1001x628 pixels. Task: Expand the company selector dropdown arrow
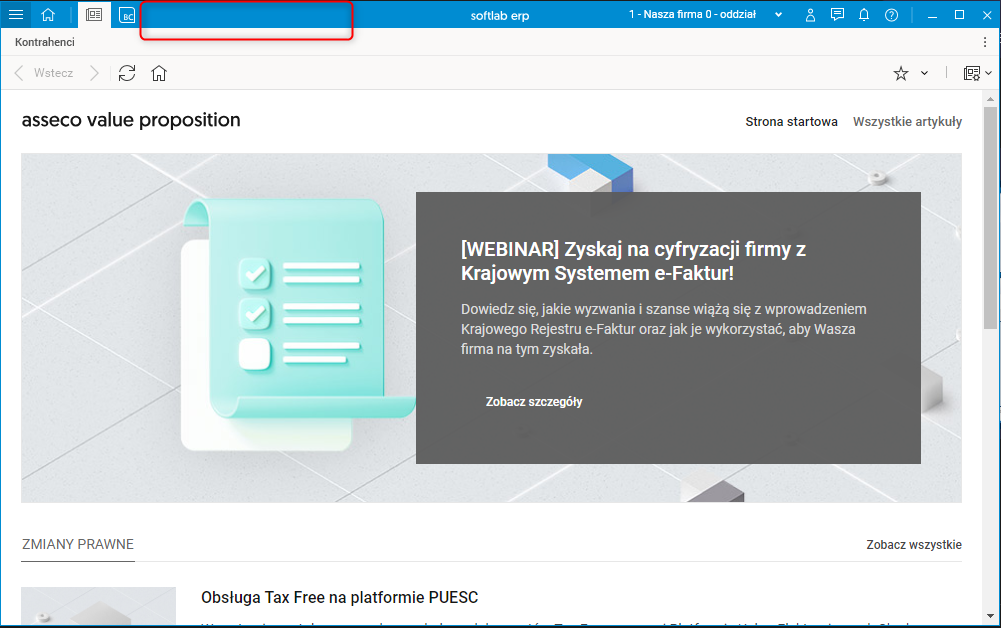pyautogui.click(x=778, y=15)
